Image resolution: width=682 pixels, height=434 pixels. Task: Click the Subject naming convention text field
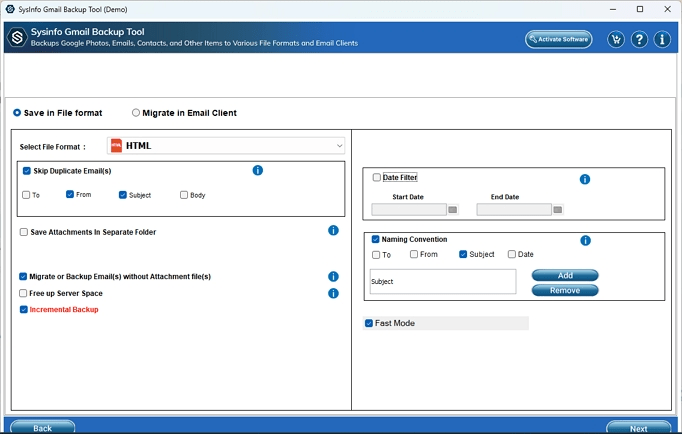pos(443,282)
